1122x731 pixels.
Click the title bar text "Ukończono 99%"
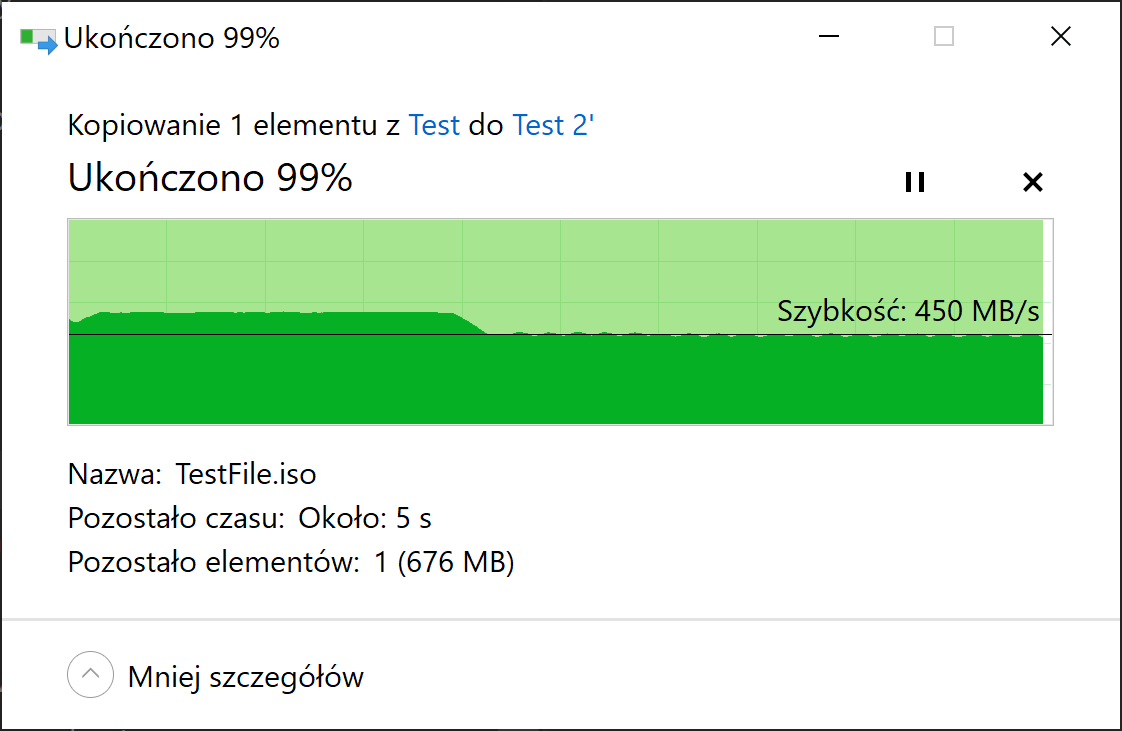coord(172,39)
